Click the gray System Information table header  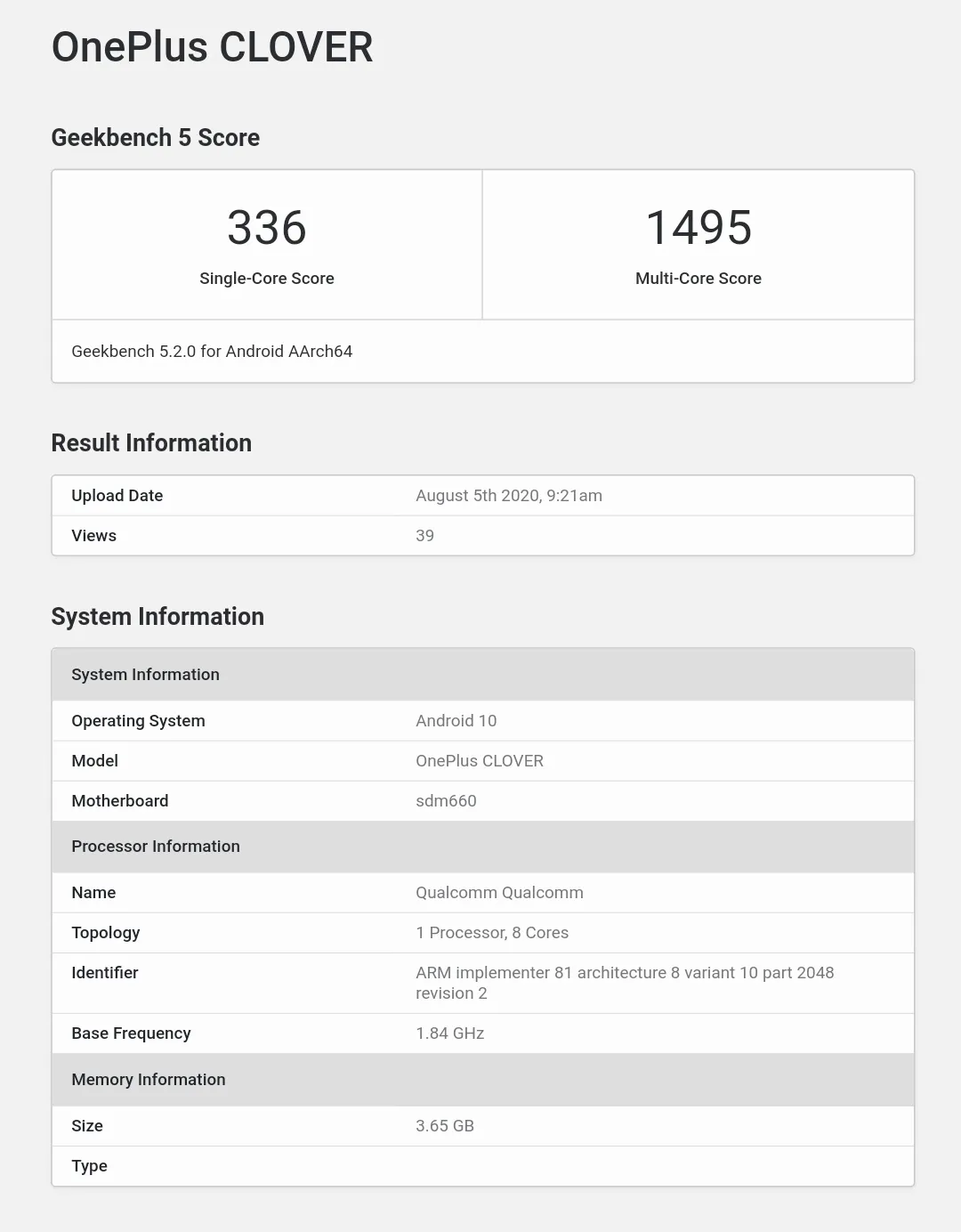[x=483, y=675]
